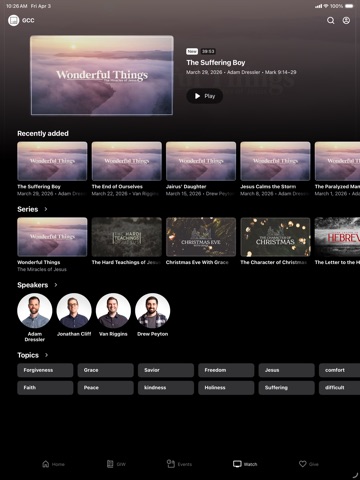360x480 pixels.
Task: Switch to the Give tab
Action: [x=309, y=464]
